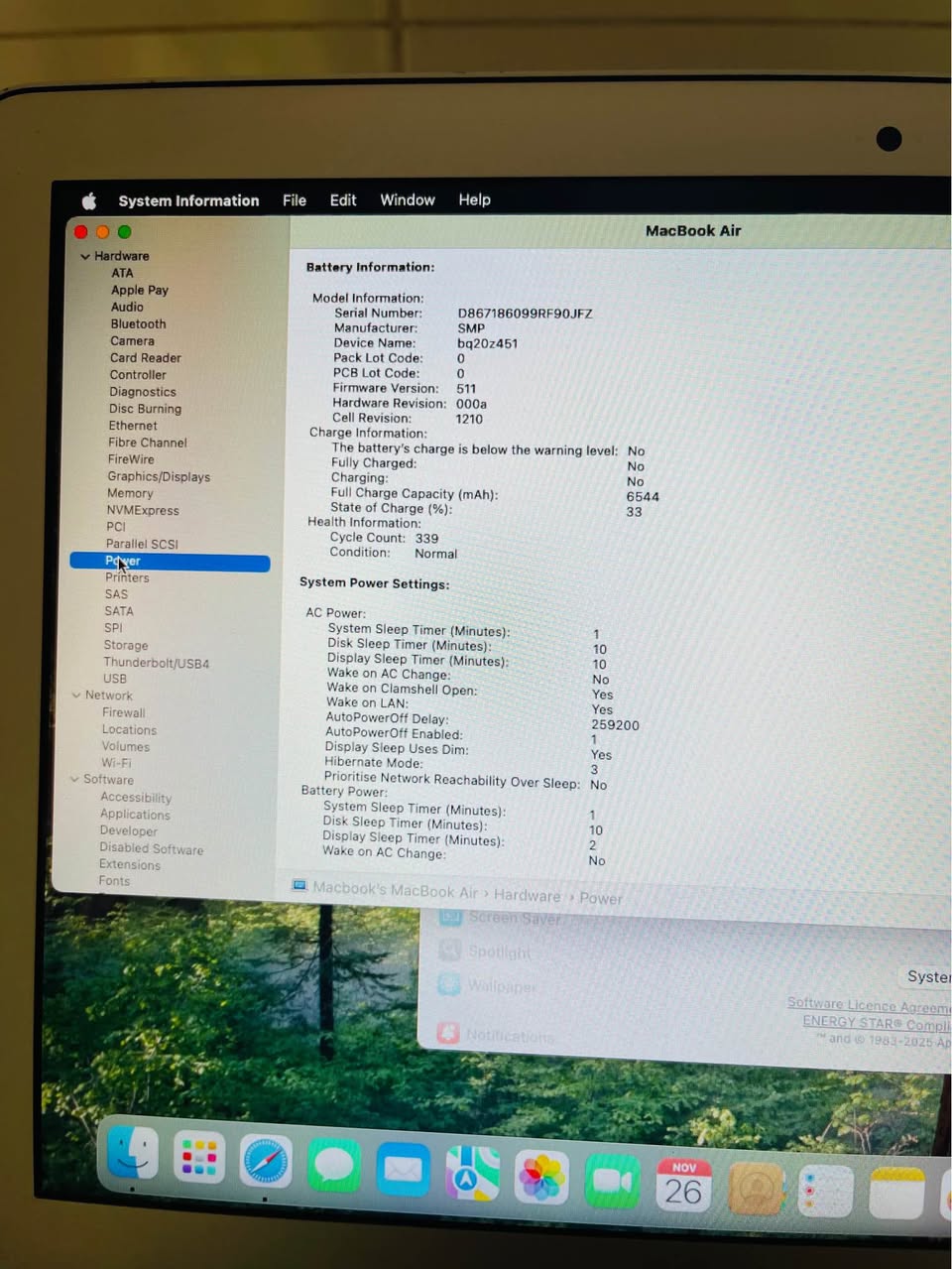The height and width of the screenshot is (1269, 952).
Task: Select Memory in the sidebar
Action: (130, 493)
